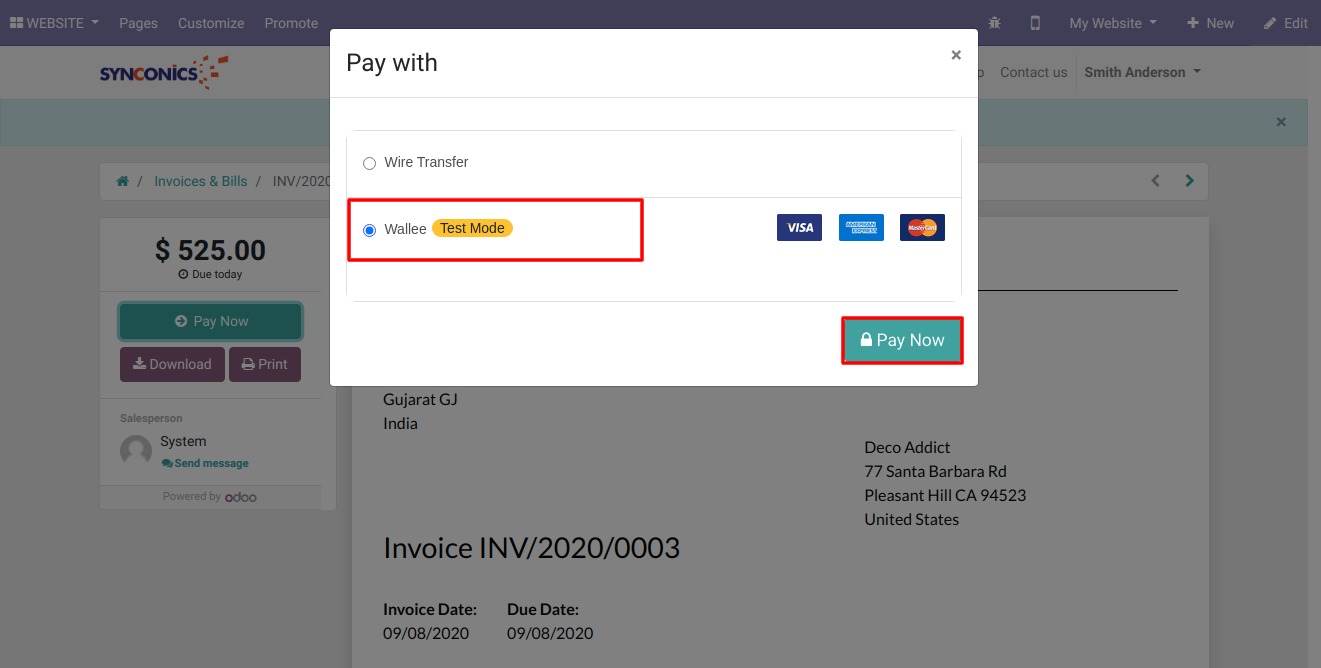Click the Synconics logo

point(164,73)
